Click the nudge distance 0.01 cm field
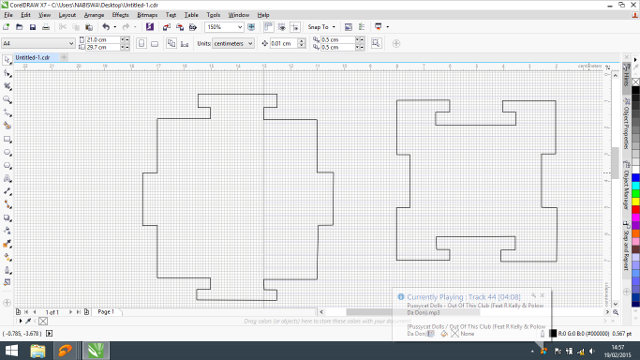 click(284, 43)
